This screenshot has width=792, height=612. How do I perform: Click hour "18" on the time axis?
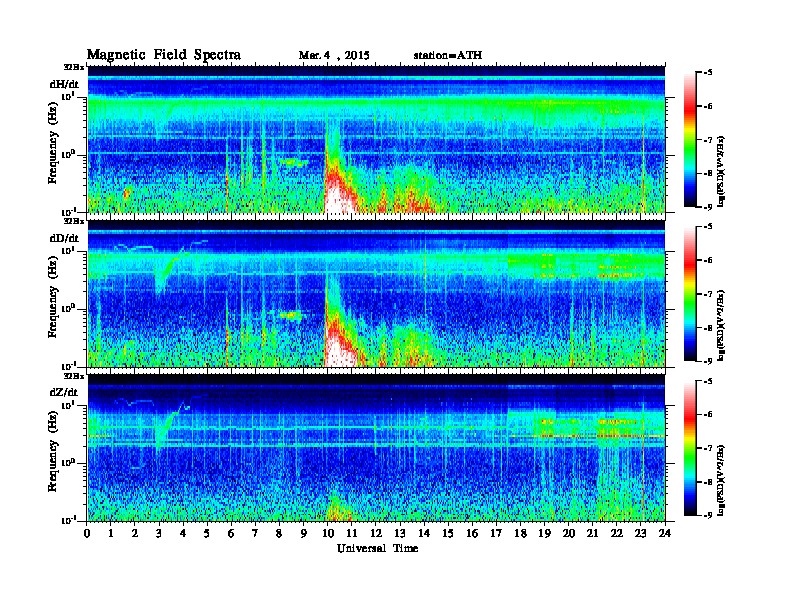520,534
